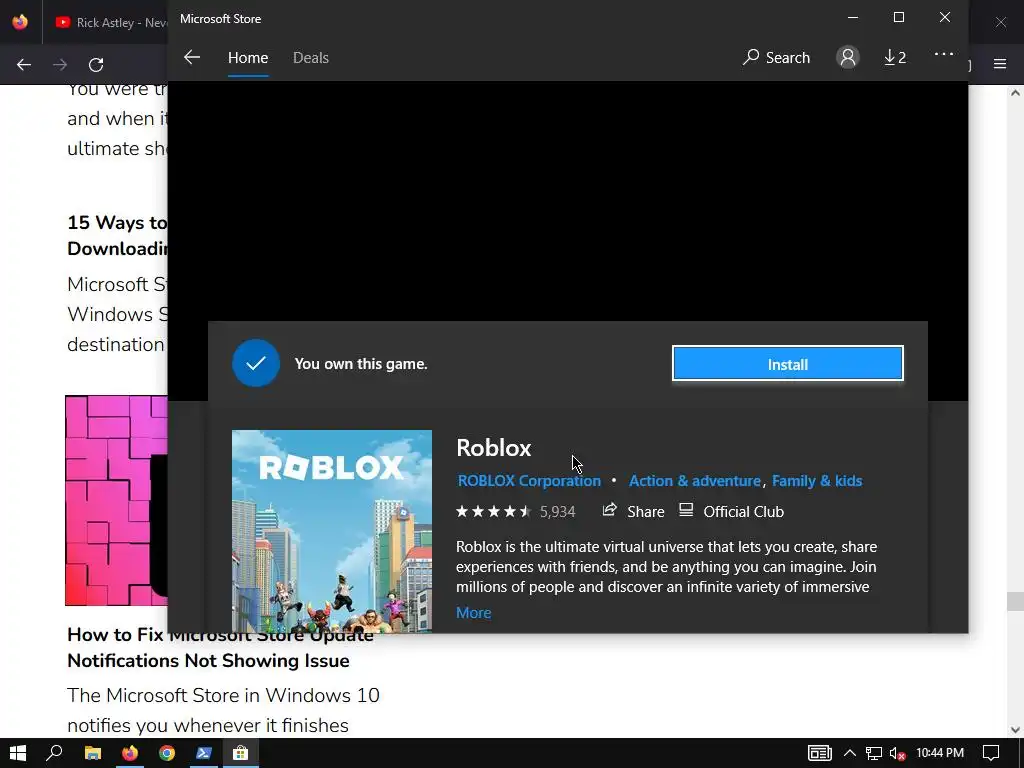Expand description with More link
The height and width of the screenshot is (768, 1024).
(473, 613)
